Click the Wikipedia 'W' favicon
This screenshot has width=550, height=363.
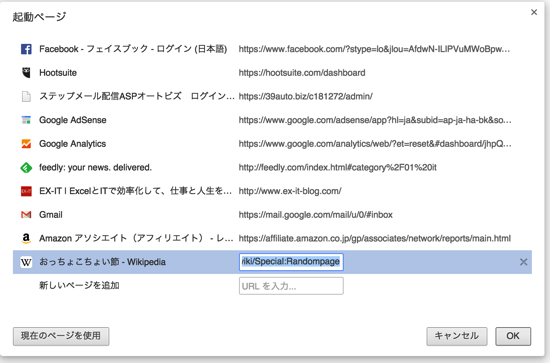pyautogui.click(x=26, y=262)
